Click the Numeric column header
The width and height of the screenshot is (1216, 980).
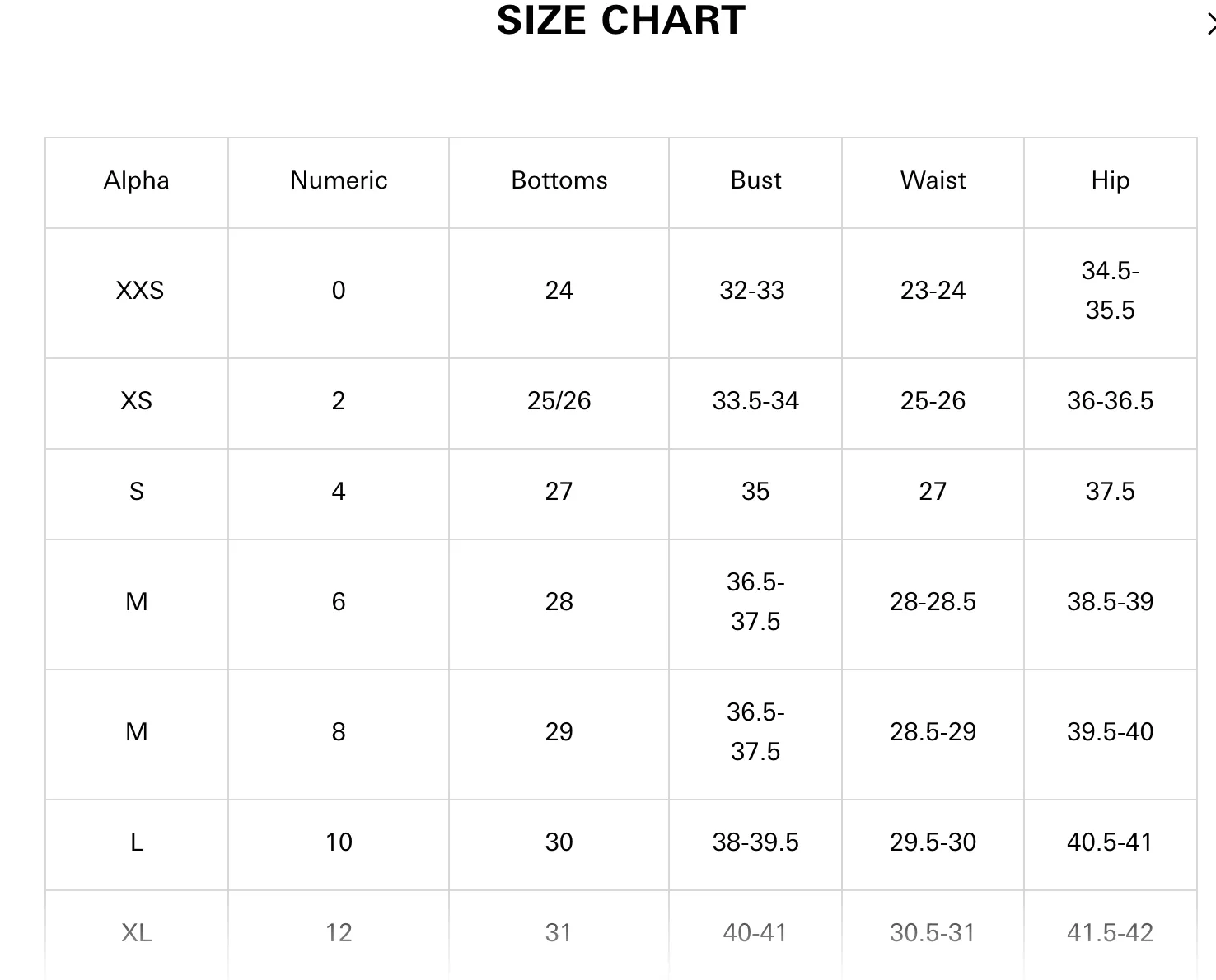click(339, 180)
